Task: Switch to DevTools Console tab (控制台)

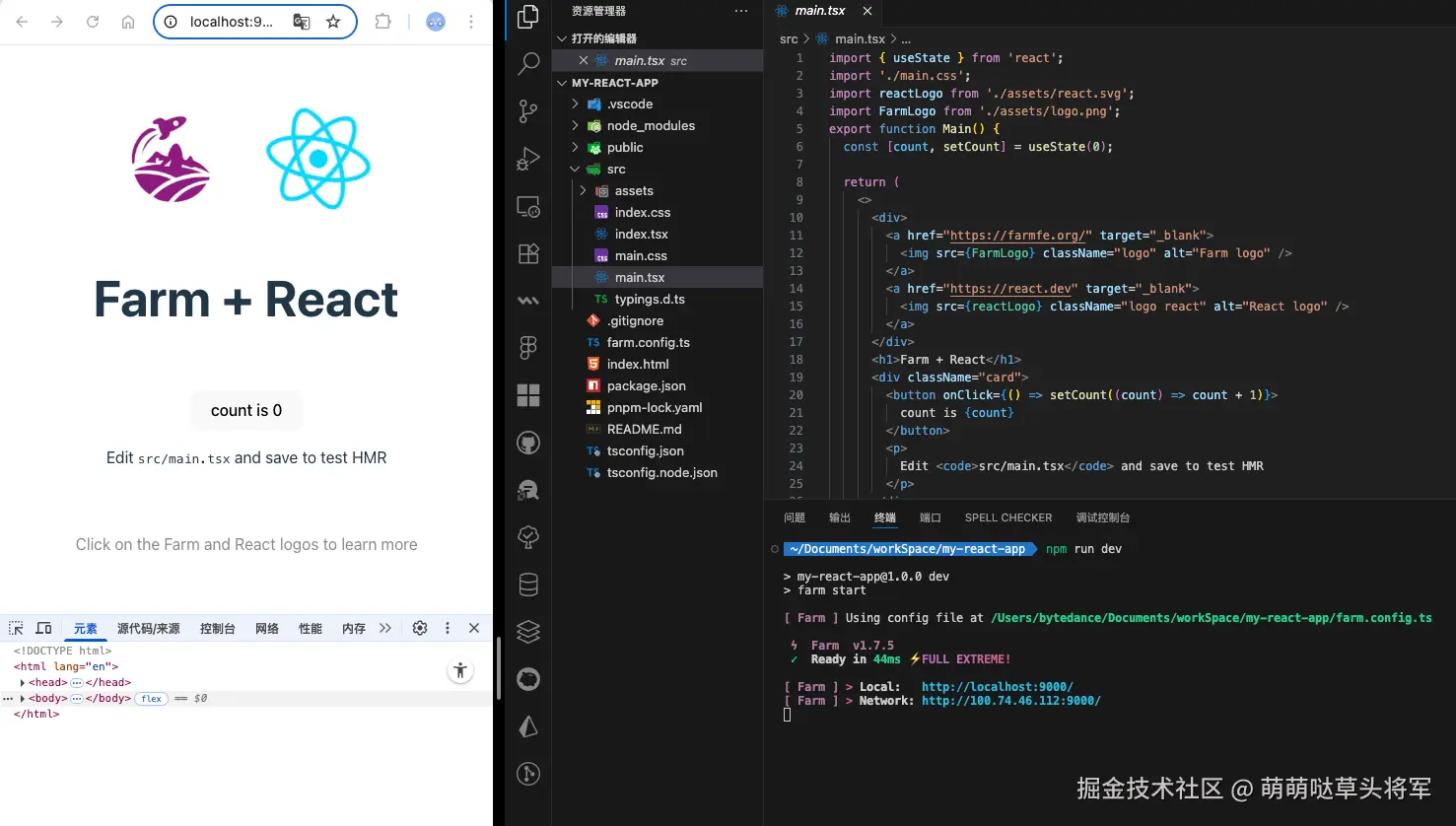Action: [x=218, y=628]
